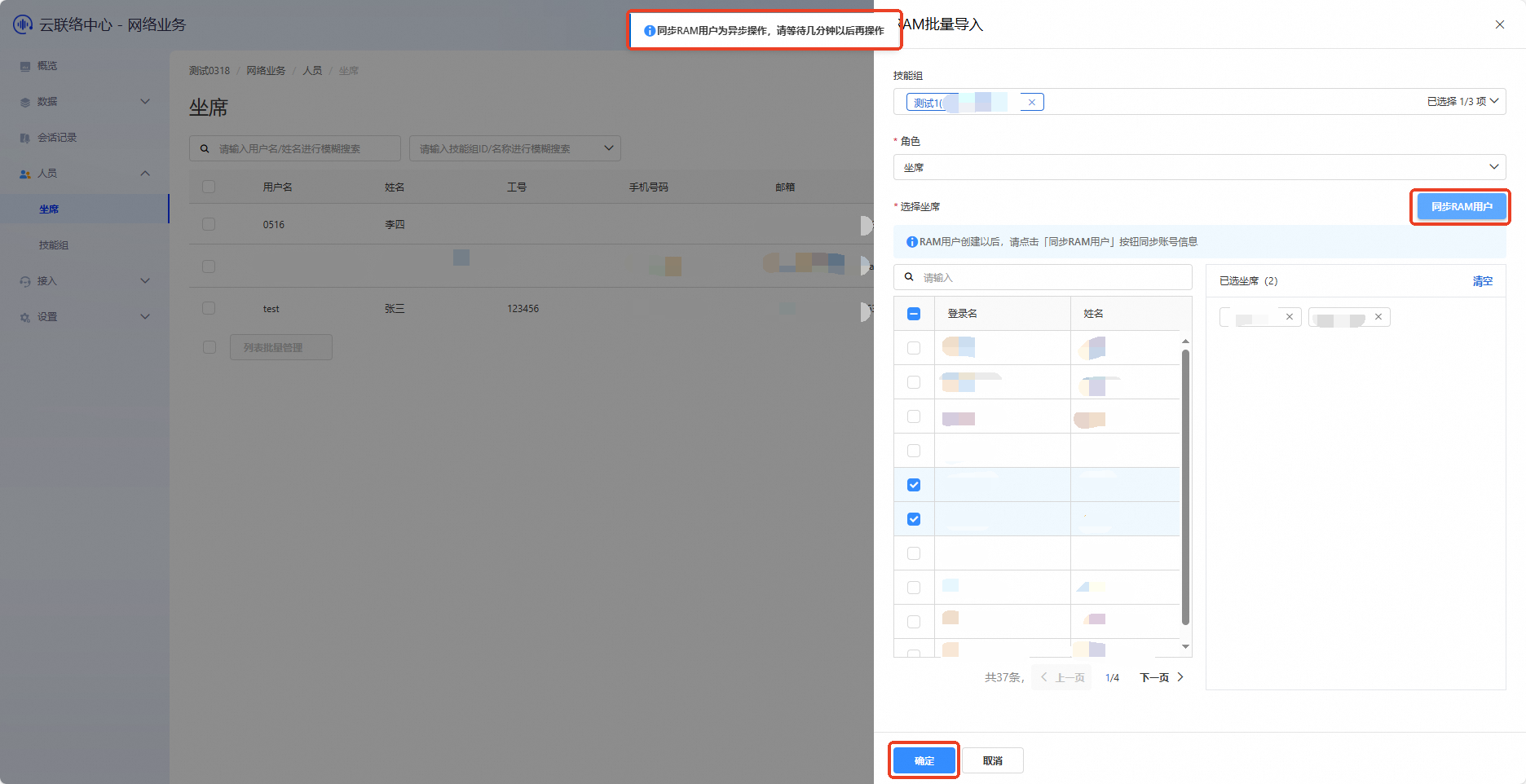
Task: Check the row checkbox for user test
Action: coord(209,308)
